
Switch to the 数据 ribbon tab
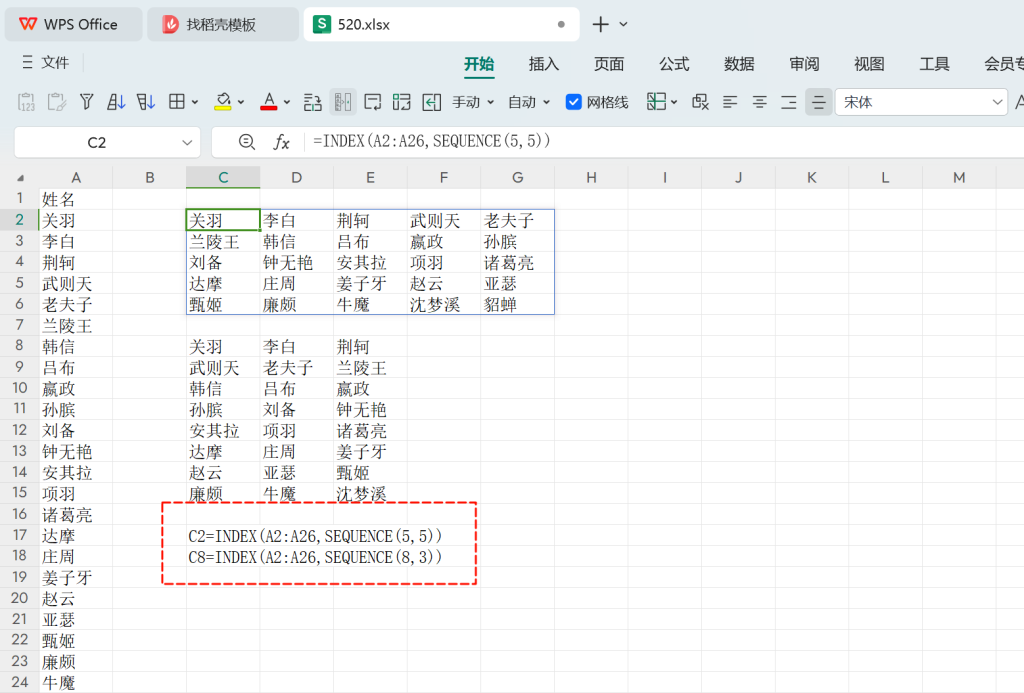click(x=739, y=63)
